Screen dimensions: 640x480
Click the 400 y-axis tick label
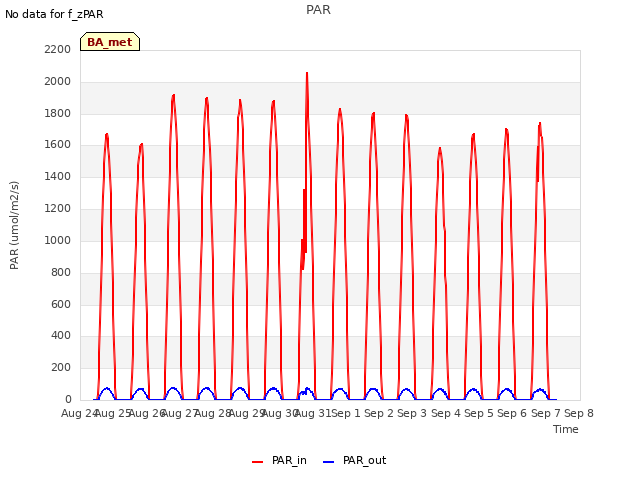pos(61,336)
